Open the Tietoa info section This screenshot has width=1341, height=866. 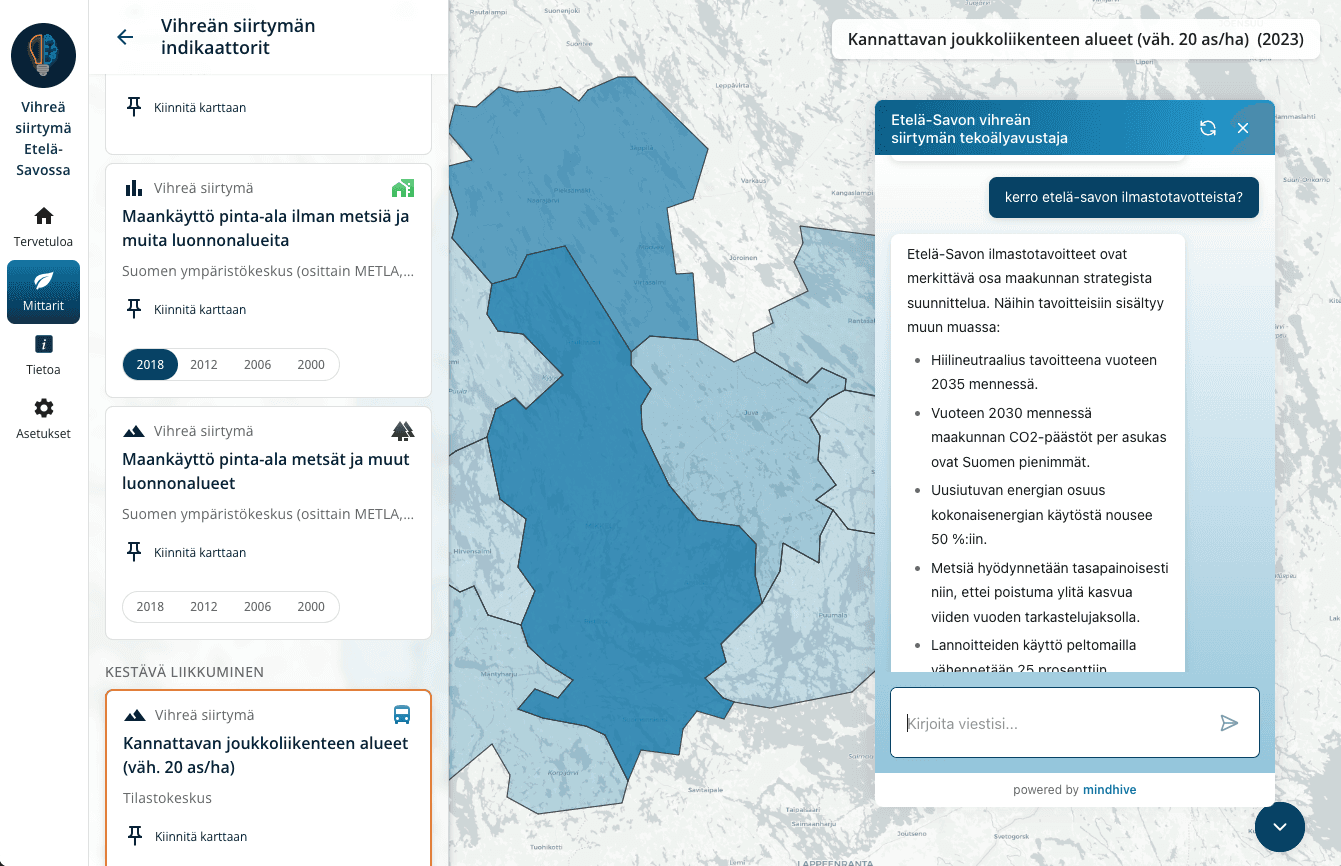point(43,355)
